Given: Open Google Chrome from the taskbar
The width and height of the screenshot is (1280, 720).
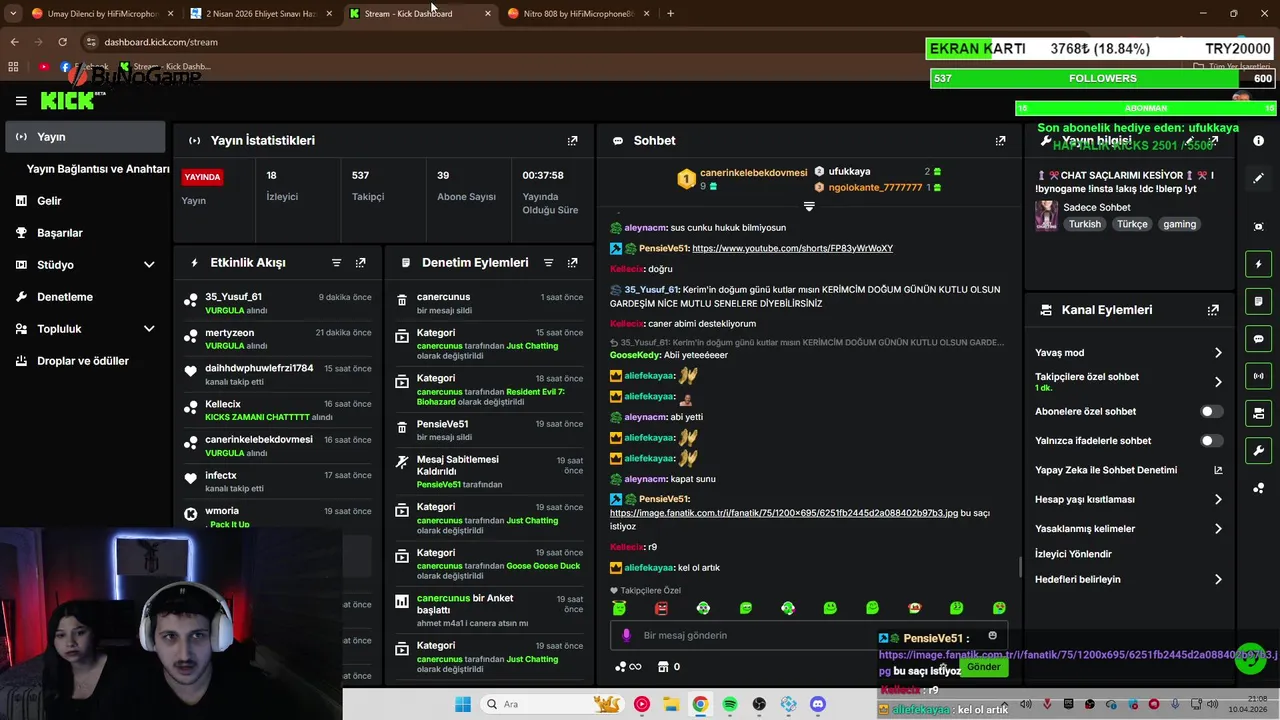Looking at the screenshot, I should 700,704.
